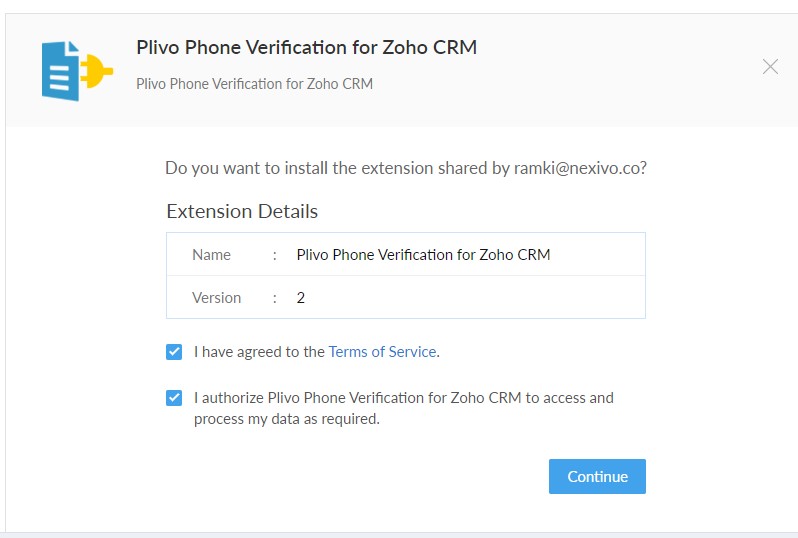Uncheck the Terms of Service agreement checkbox
The image size is (798, 538).
(174, 352)
